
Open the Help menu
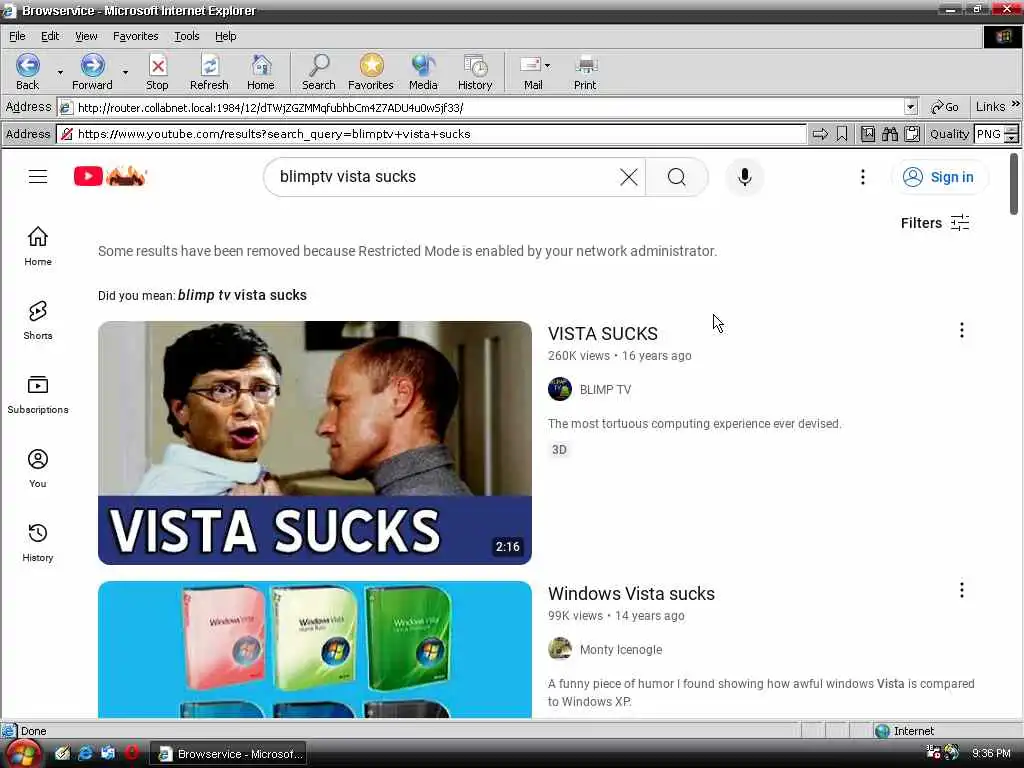[x=225, y=36]
